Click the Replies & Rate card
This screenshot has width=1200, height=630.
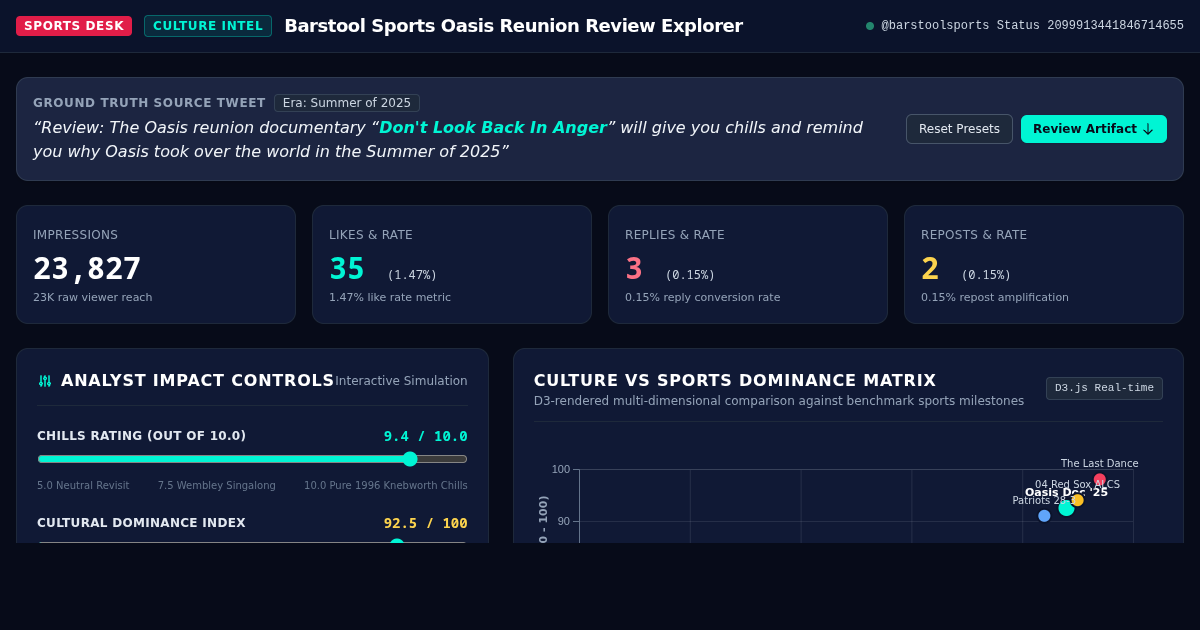pyautogui.click(x=748, y=264)
